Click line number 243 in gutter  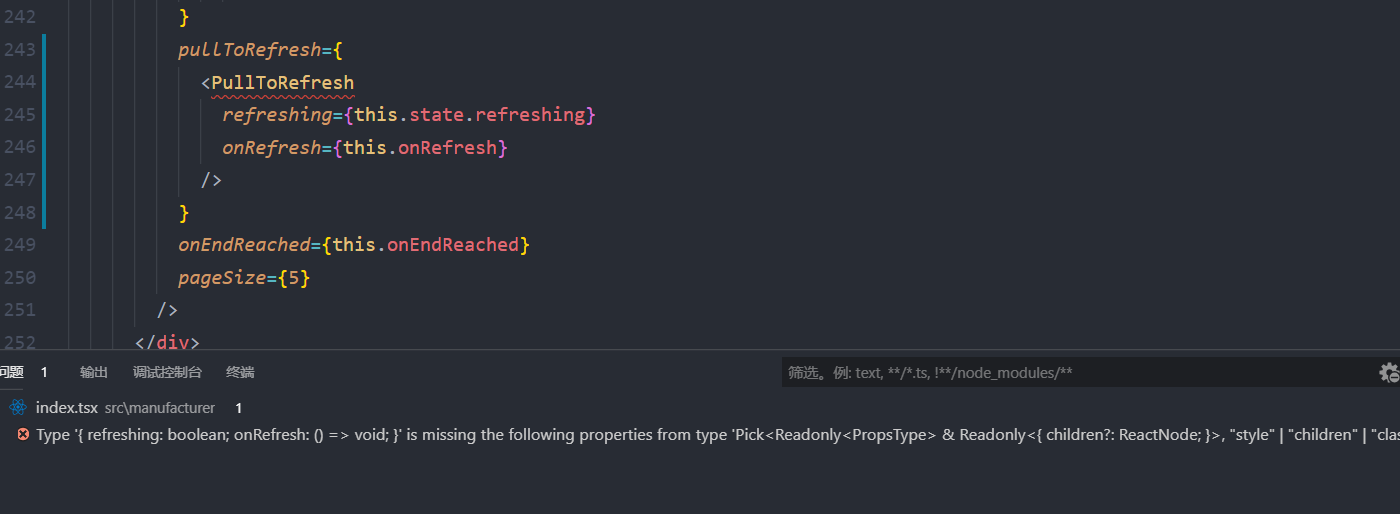coord(19,49)
